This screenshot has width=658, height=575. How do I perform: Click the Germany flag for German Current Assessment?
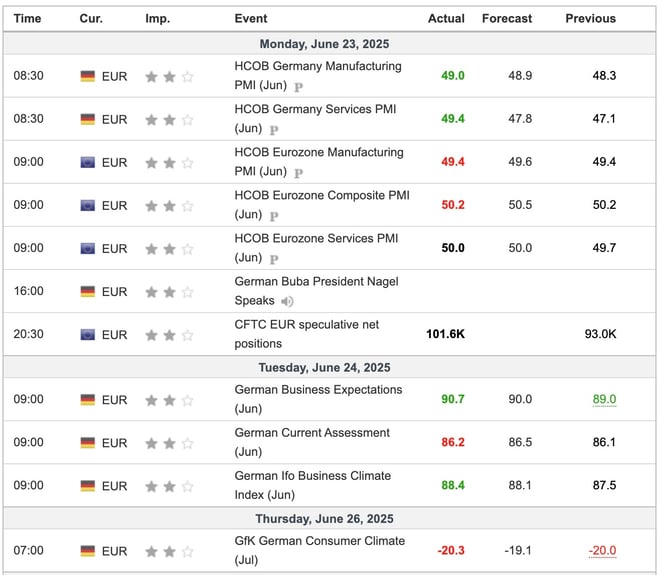coord(88,443)
